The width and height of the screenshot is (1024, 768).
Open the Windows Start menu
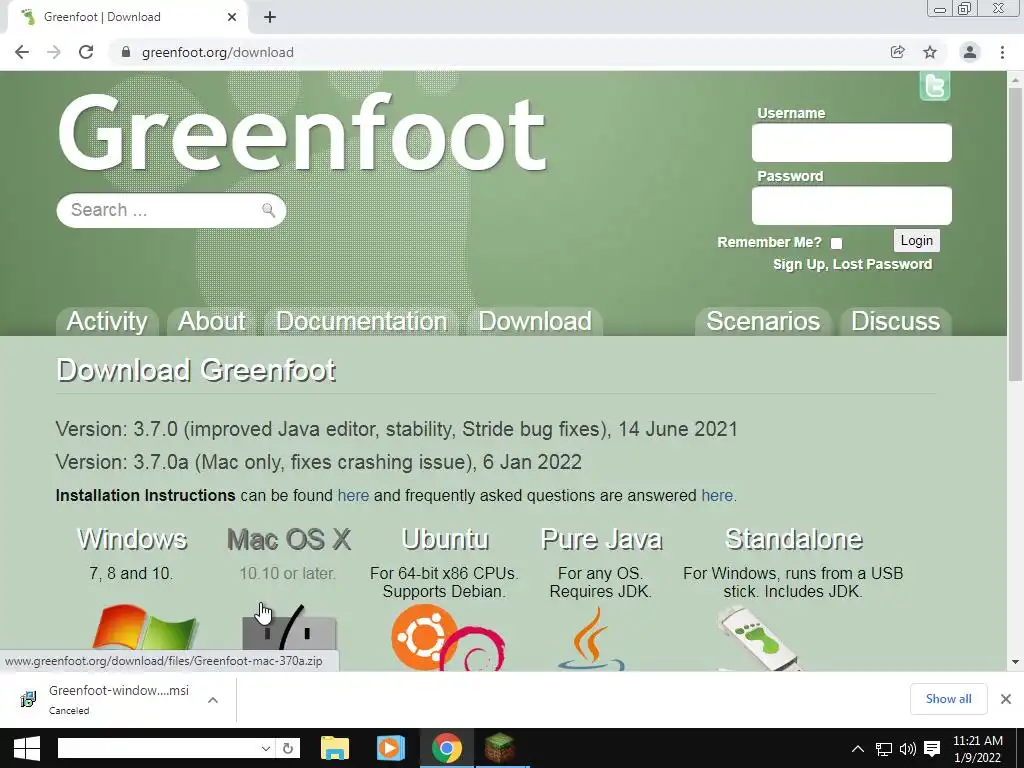27,748
